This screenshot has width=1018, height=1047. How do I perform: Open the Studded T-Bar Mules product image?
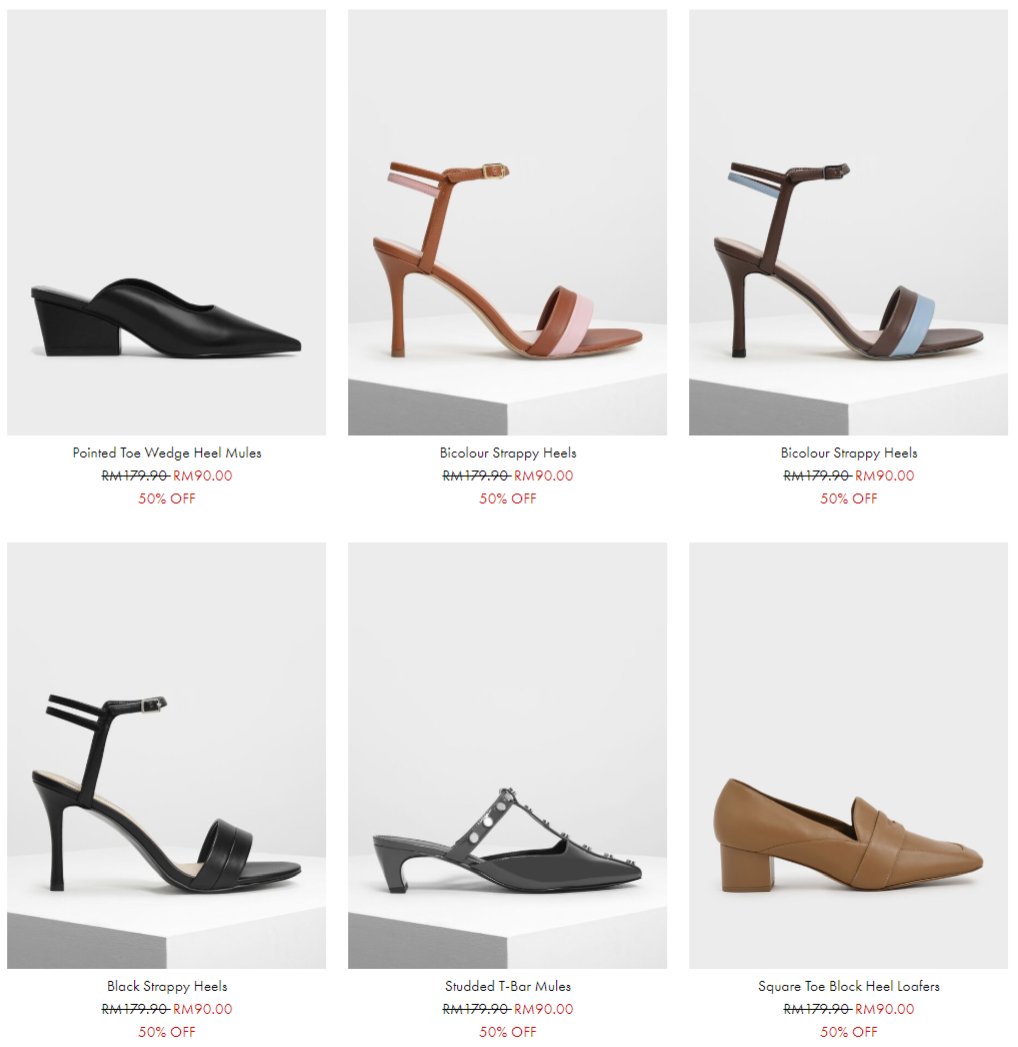point(507,755)
